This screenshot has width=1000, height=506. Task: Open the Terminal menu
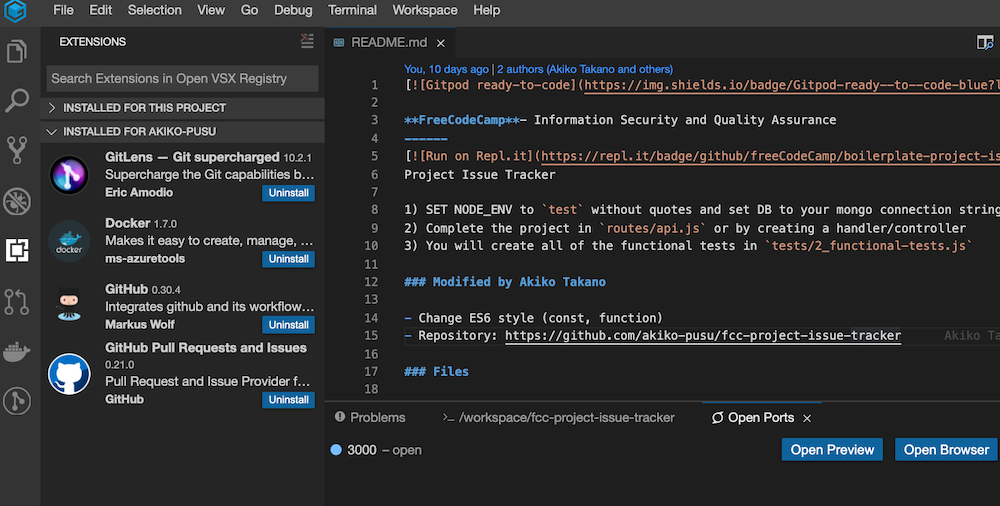click(353, 10)
